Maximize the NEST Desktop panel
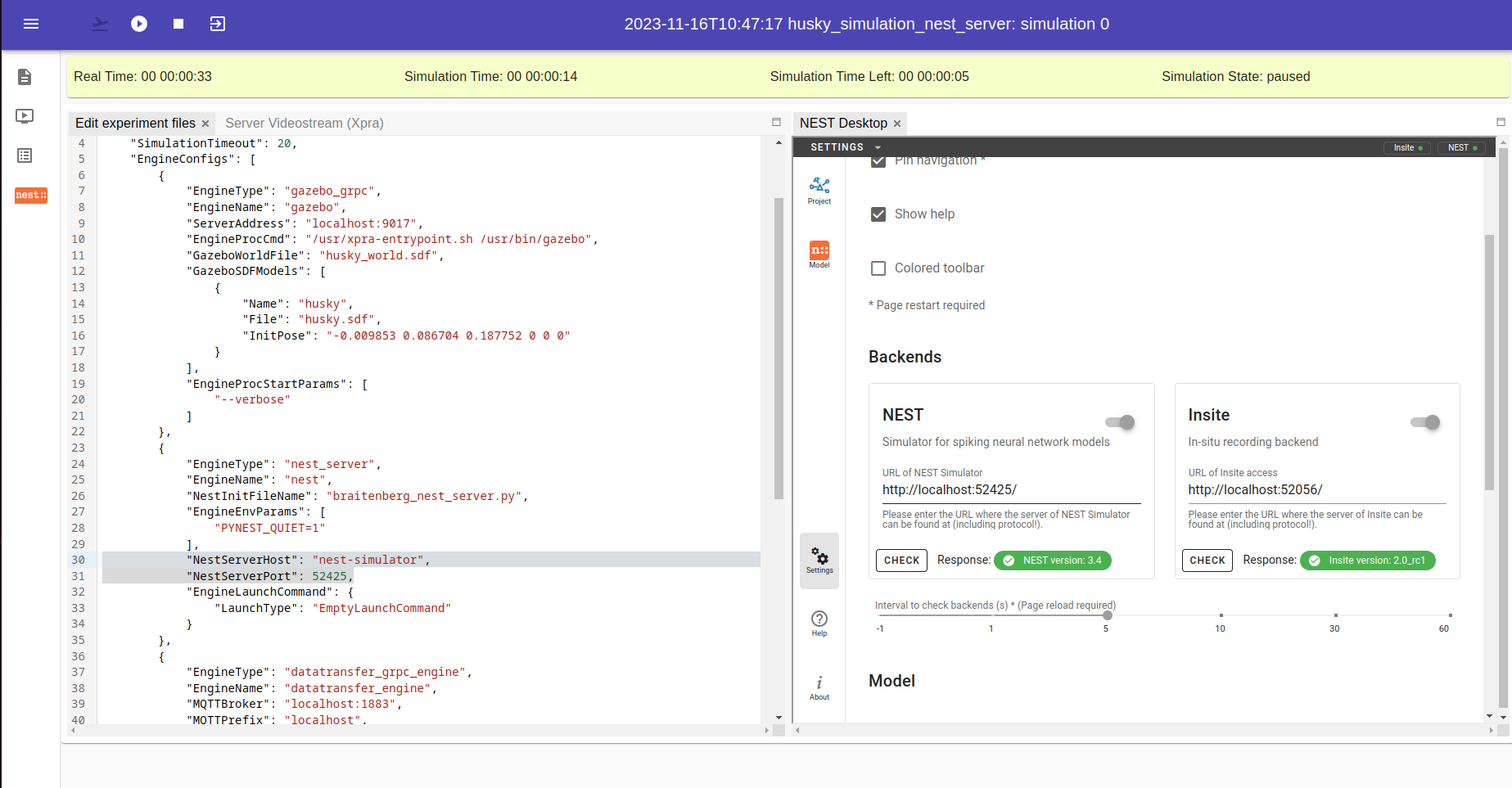The width and height of the screenshot is (1512, 788). [1501, 122]
